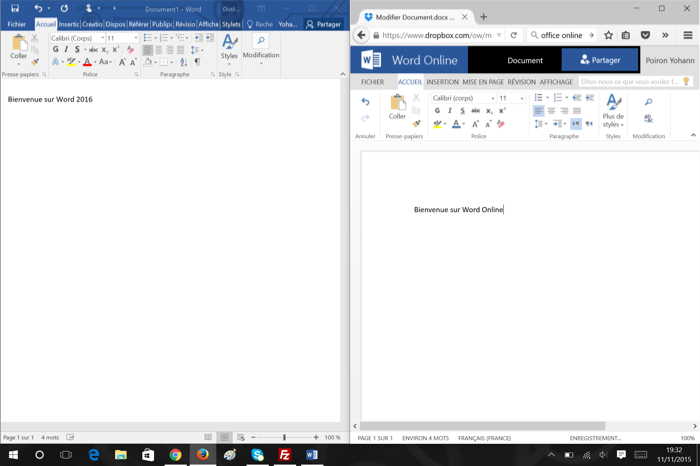Bookmark this page with the Firefox star icon
This screenshot has width=700, height=466.
(x=608, y=35)
